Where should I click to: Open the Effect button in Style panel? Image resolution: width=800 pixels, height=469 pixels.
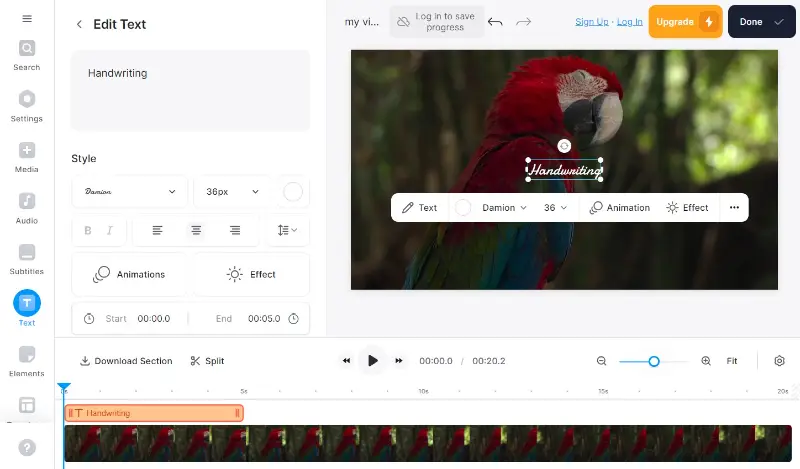click(x=251, y=274)
